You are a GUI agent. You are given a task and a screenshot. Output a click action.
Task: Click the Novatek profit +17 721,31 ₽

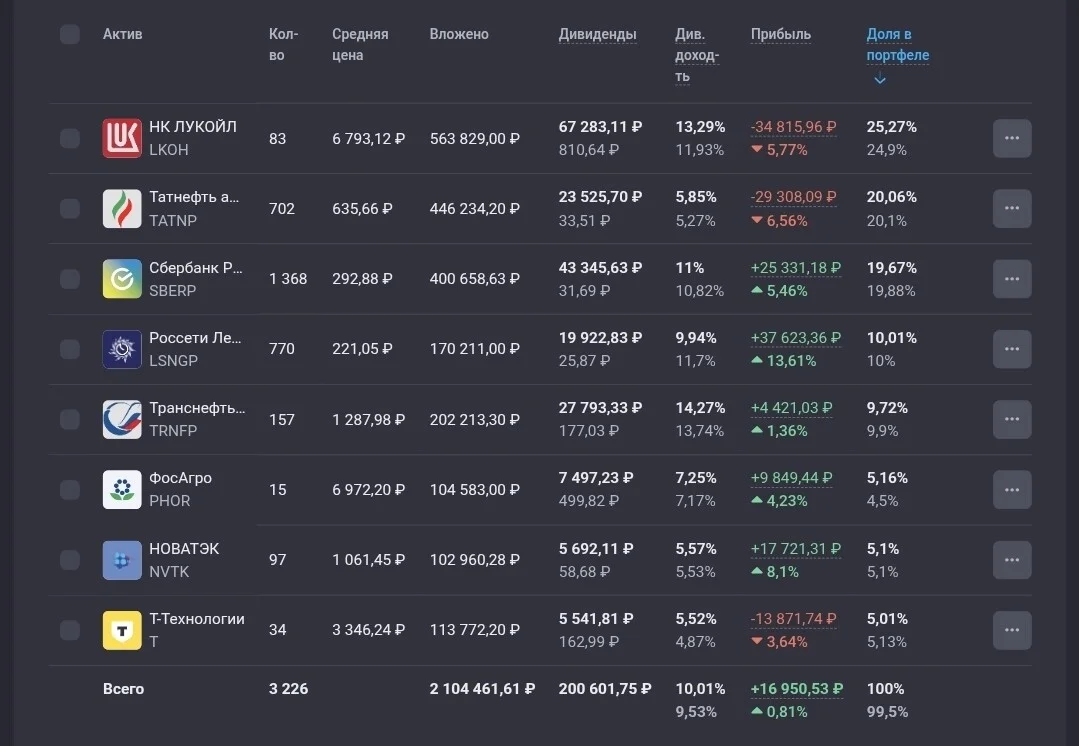coord(795,548)
